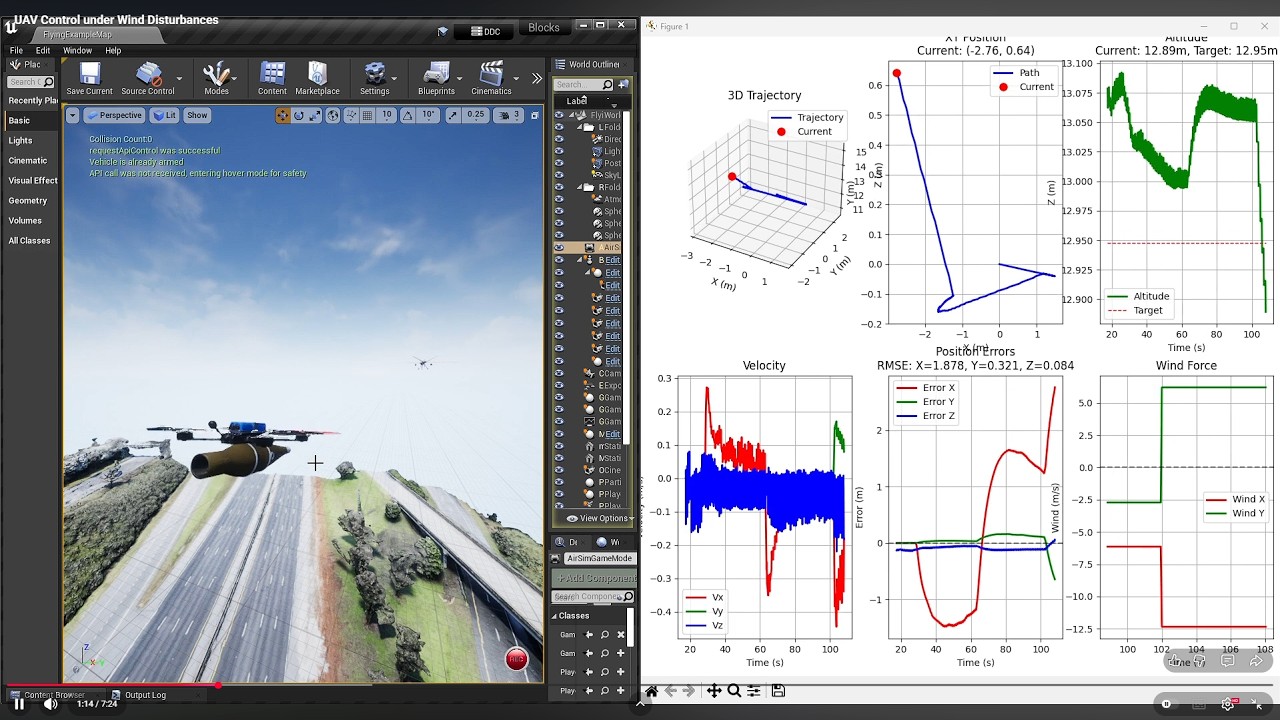Open the File menu
This screenshot has width=1280, height=720.
(16, 50)
